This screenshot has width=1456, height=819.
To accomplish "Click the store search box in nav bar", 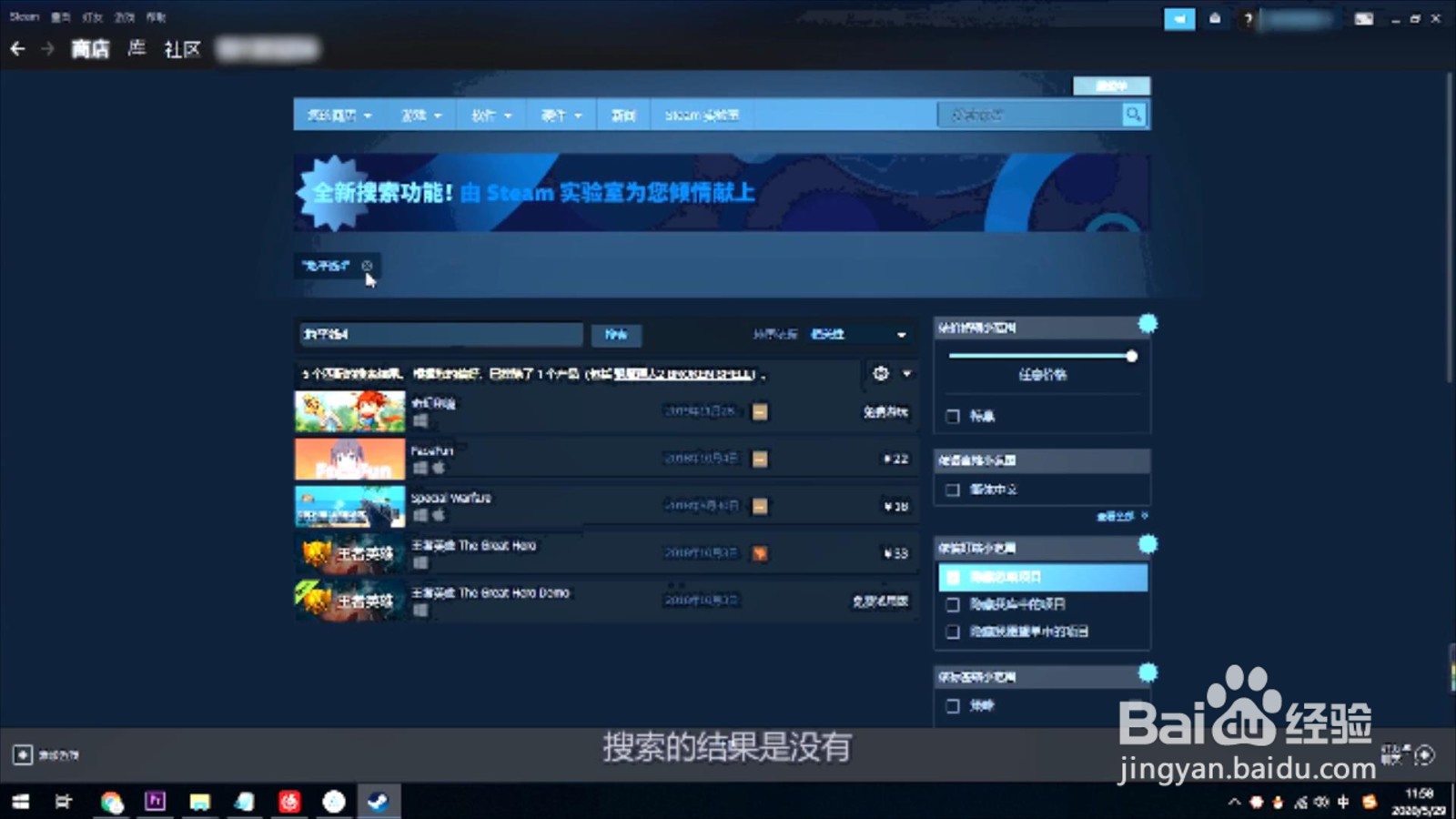I will [1030, 115].
